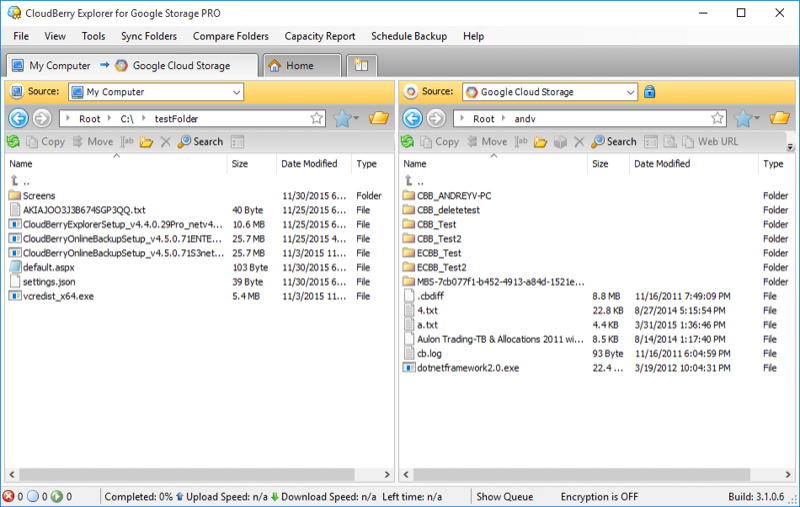Click Search in the local pane toolbar

click(201, 141)
